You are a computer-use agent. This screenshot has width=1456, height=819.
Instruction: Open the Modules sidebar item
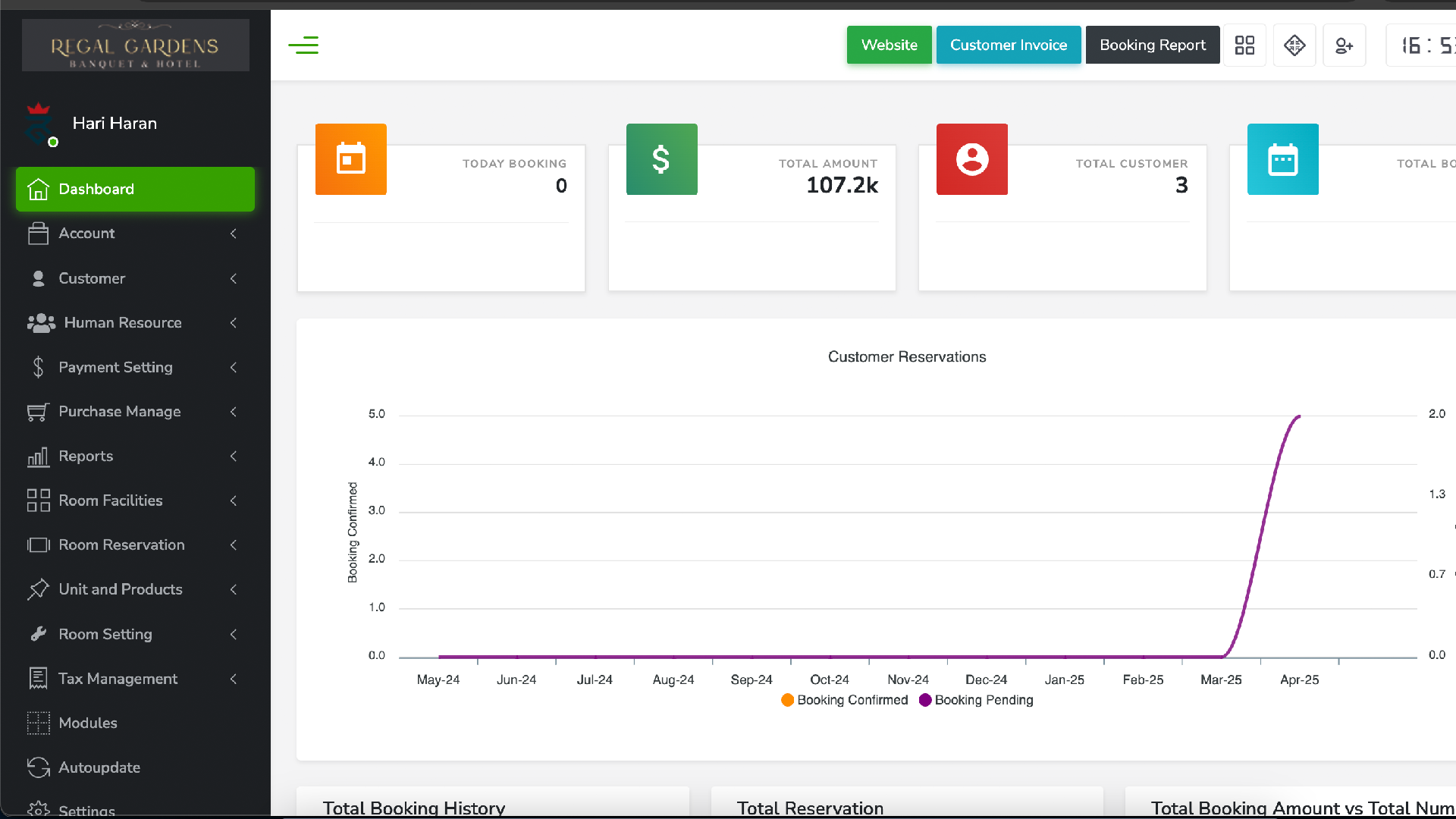(88, 723)
